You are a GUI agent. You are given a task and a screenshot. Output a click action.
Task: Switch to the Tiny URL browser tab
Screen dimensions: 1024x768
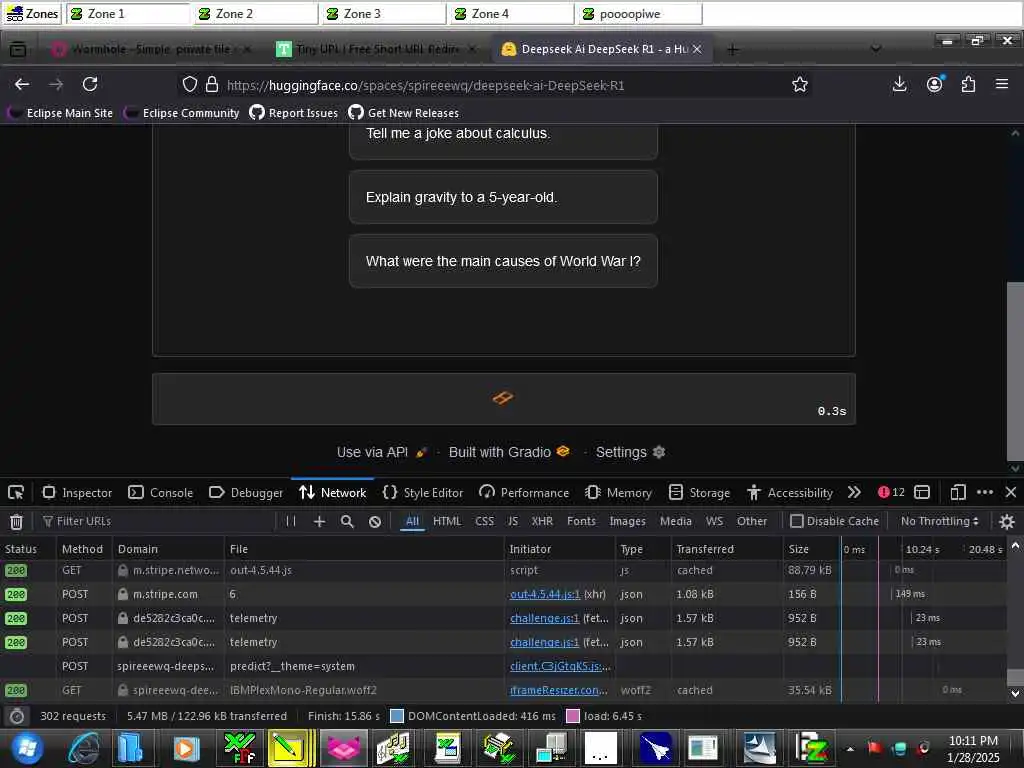tap(375, 50)
